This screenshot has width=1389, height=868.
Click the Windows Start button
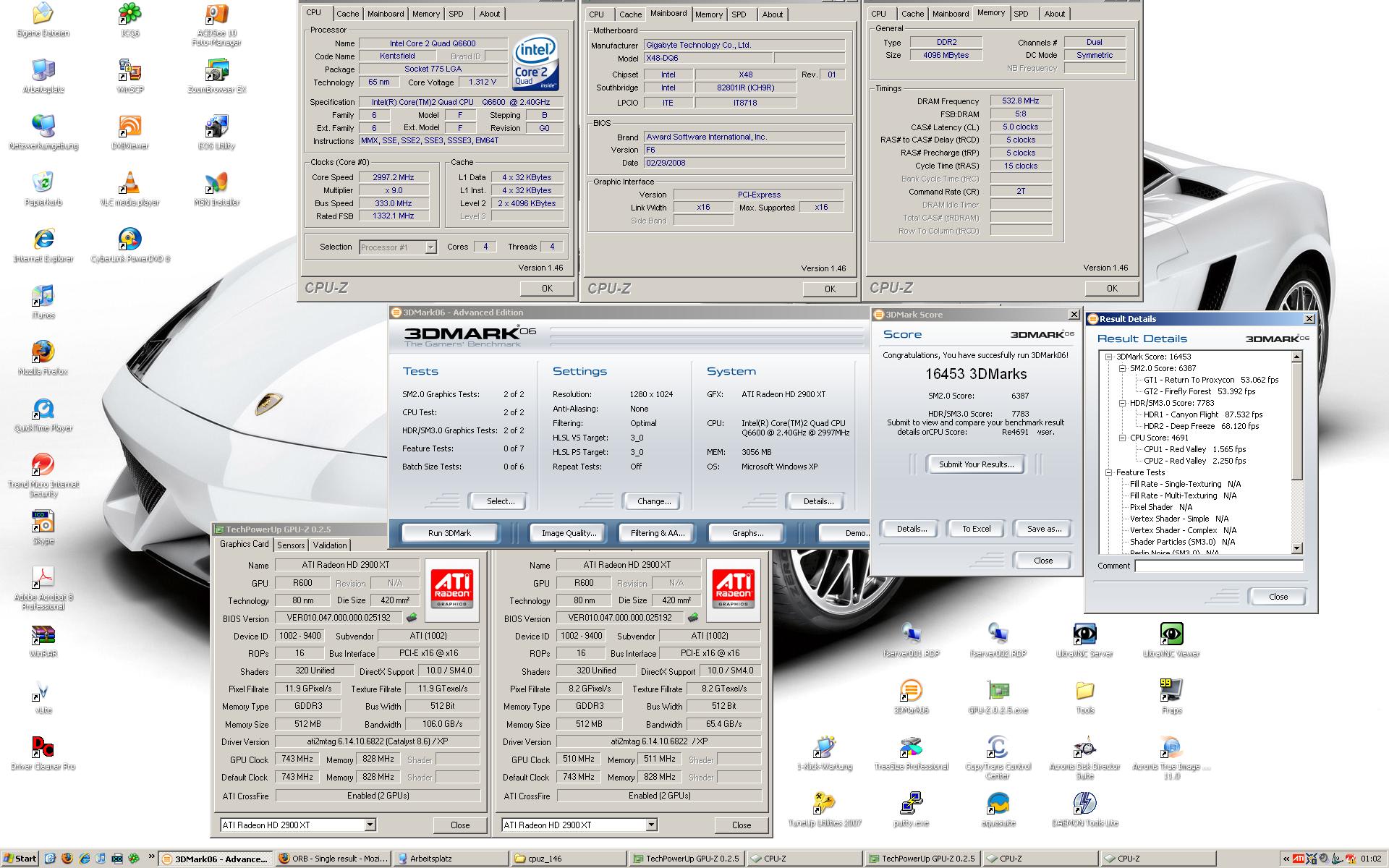[20, 859]
